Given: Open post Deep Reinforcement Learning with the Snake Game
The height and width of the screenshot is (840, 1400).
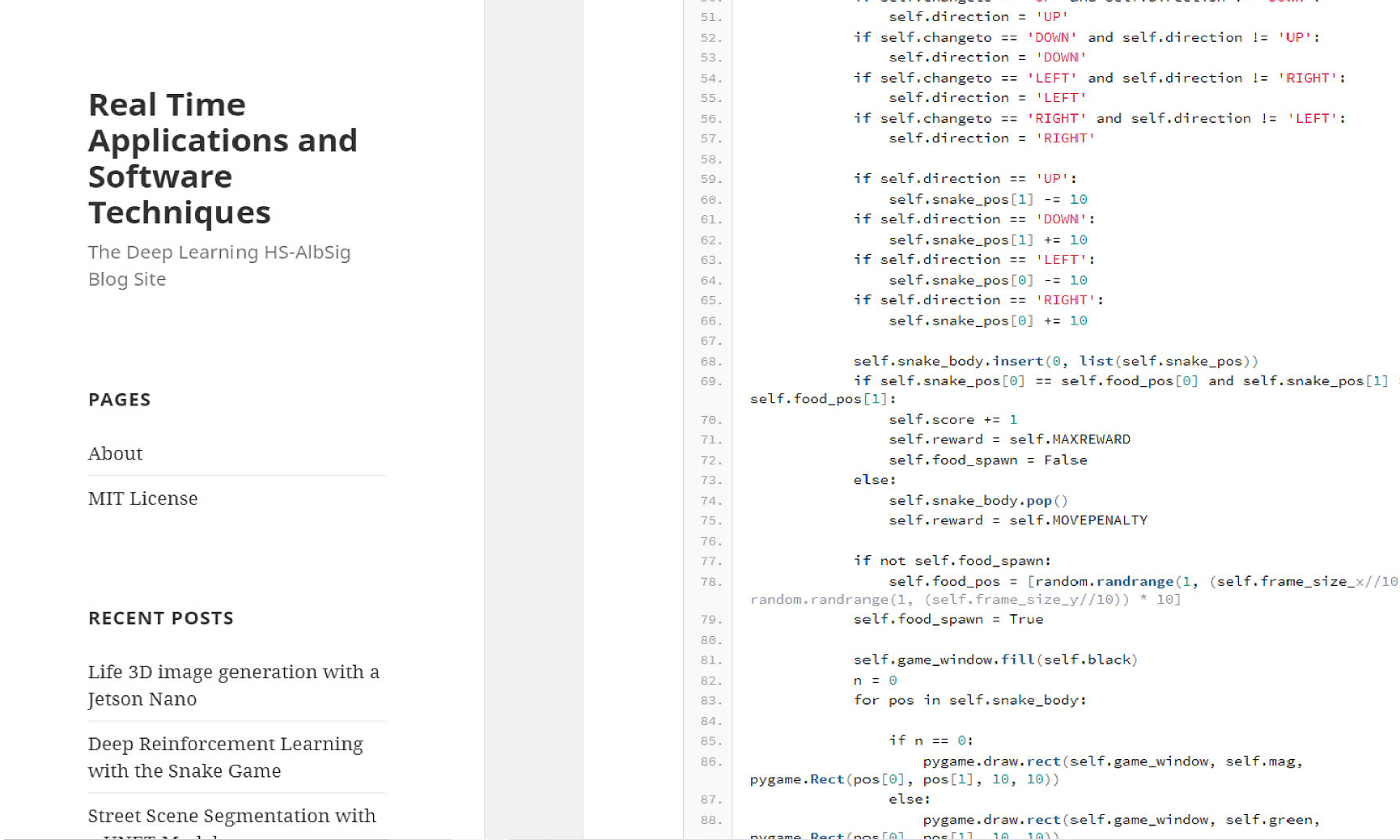Looking at the screenshot, I should coord(225,757).
